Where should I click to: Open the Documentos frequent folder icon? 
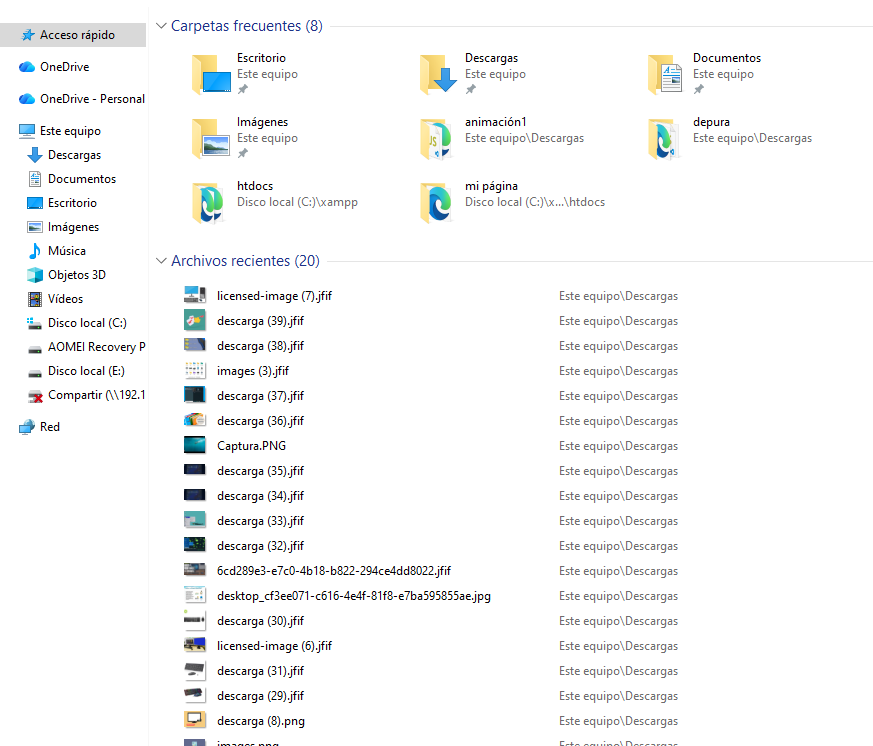[x=666, y=75]
